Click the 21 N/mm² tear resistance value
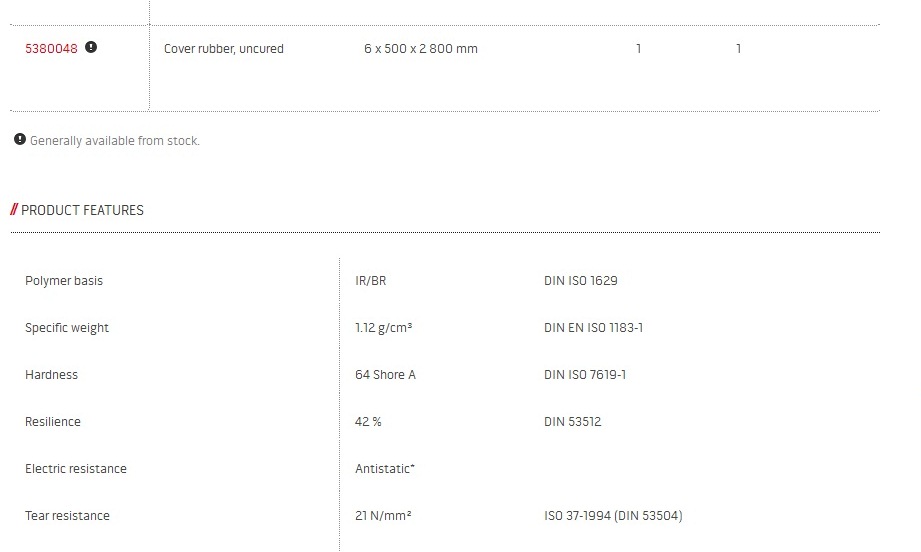Image resolution: width=921 pixels, height=552 pixels. click(x=384, y=516)
